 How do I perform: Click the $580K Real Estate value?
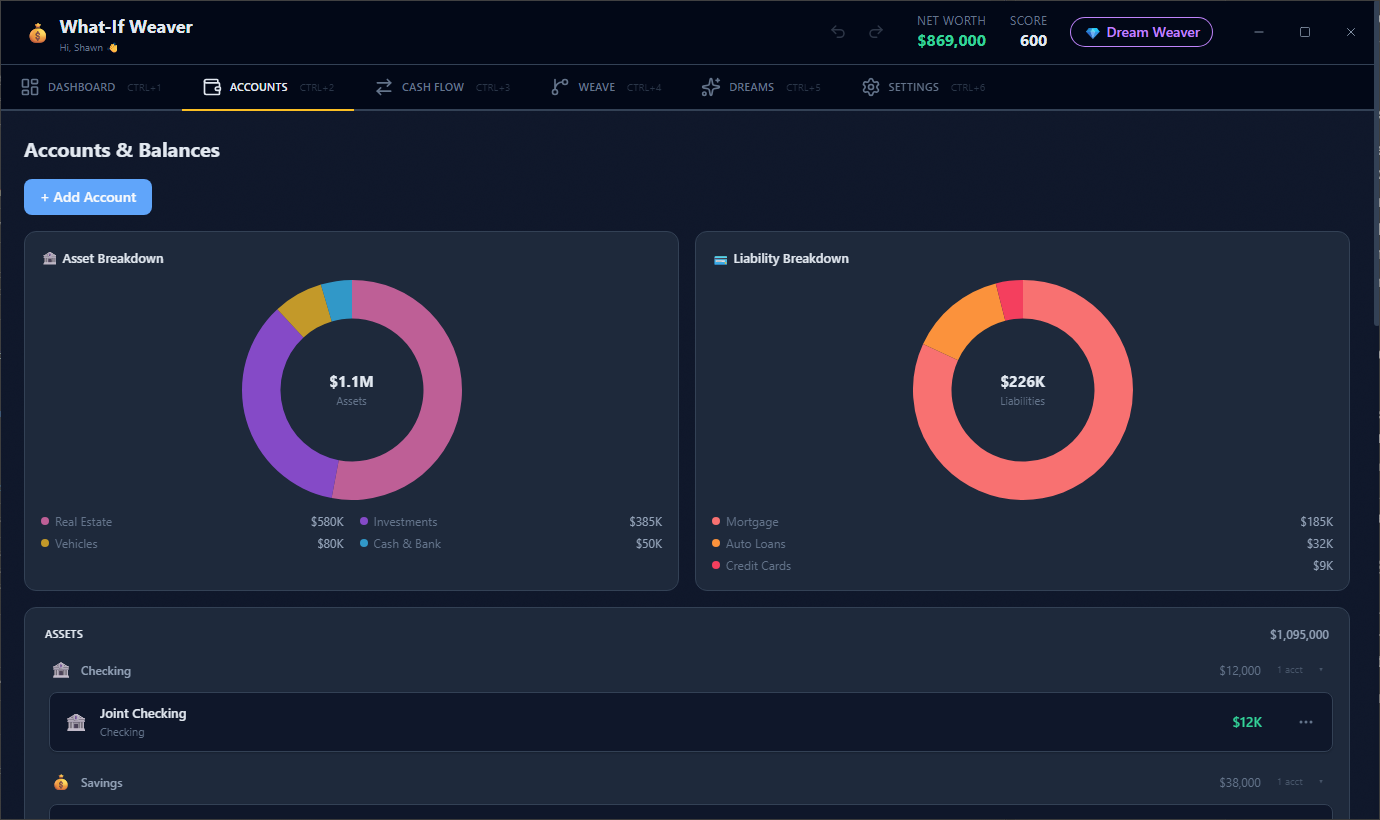pyautogui.click(x=327, y=521)
